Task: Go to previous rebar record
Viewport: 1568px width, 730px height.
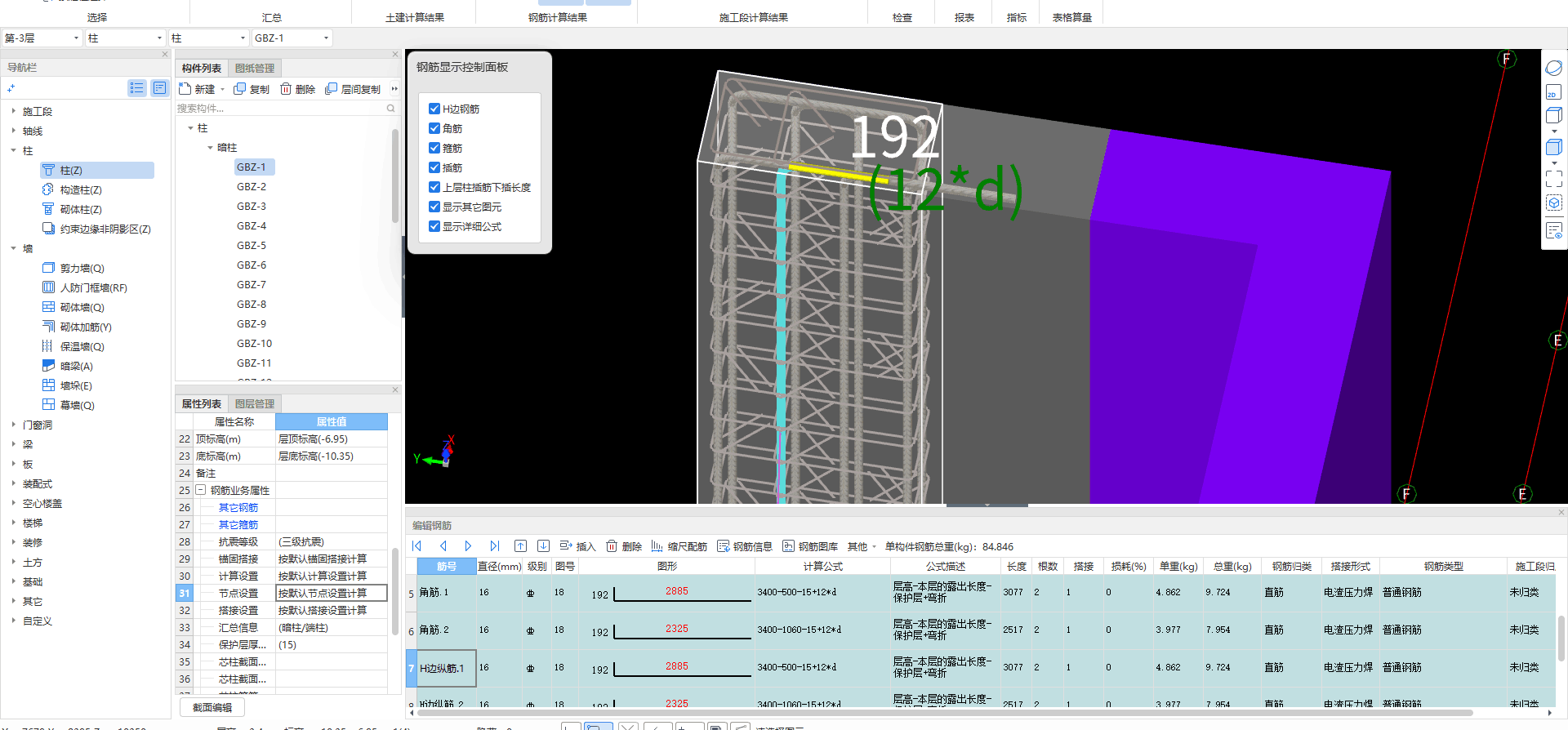Action: pyautogui.click(x=443, y=546)
